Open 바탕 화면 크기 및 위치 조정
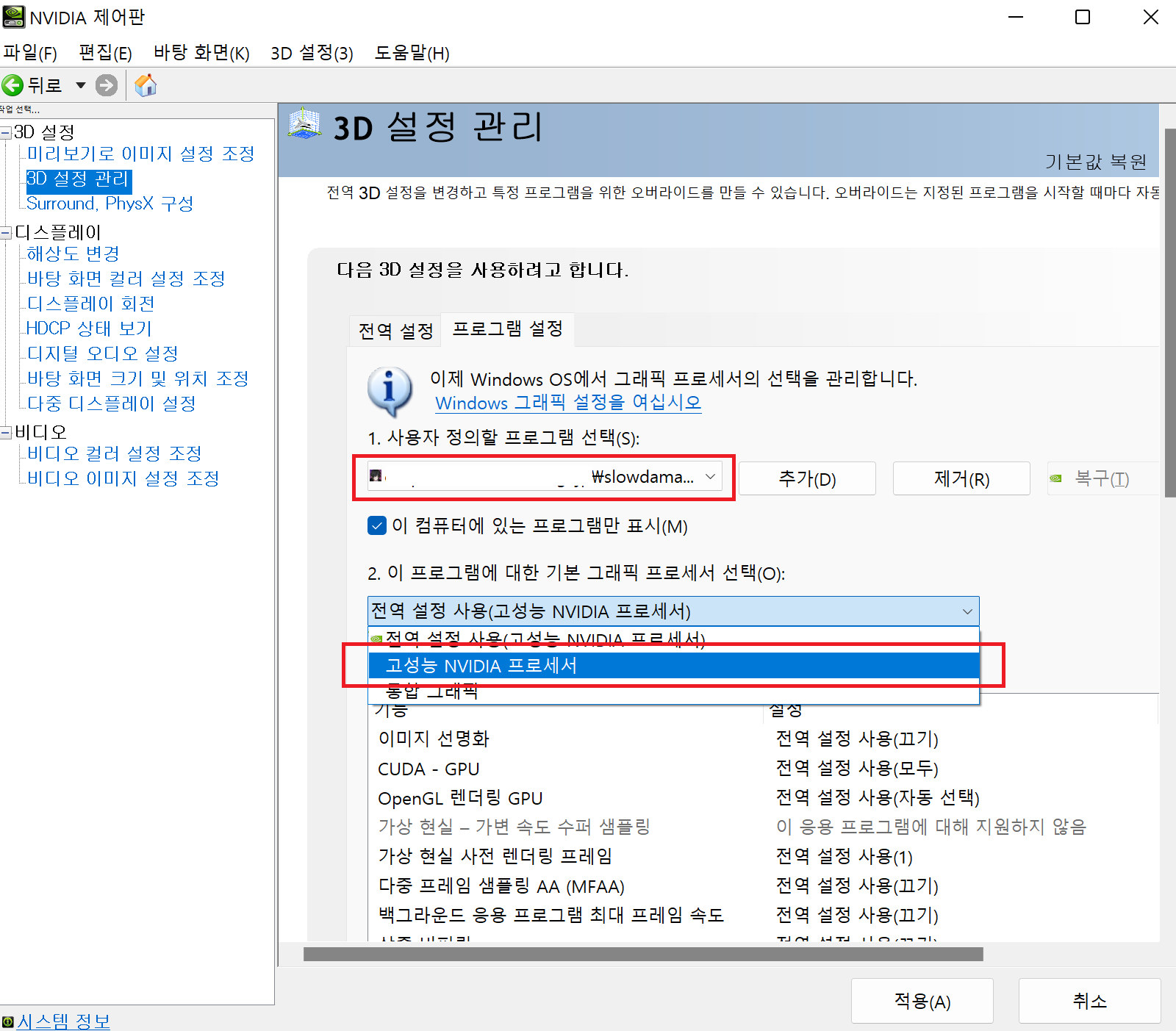 coord(137,378)
